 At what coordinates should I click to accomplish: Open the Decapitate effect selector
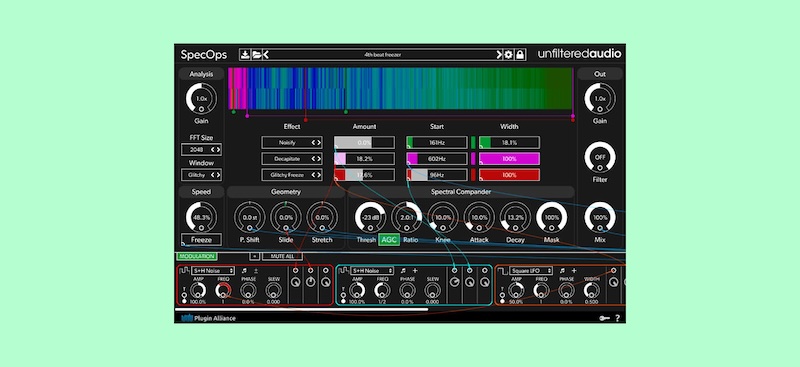[x=292, y=159]
